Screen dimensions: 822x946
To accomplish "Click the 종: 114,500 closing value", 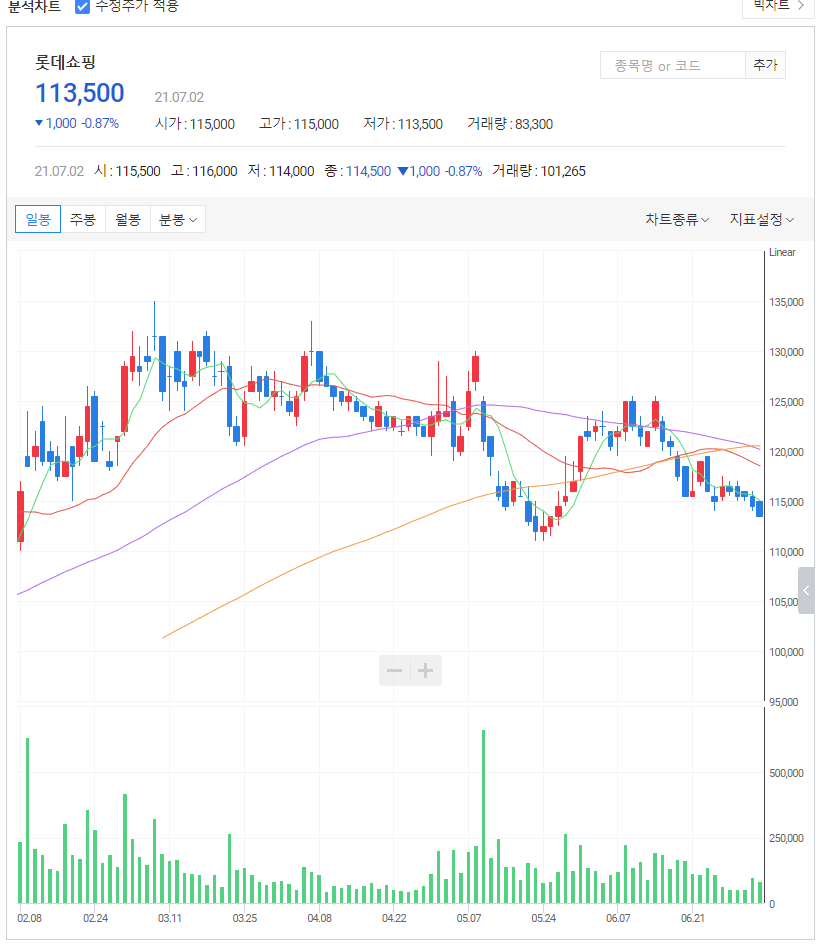I will [x=358, y=171].
